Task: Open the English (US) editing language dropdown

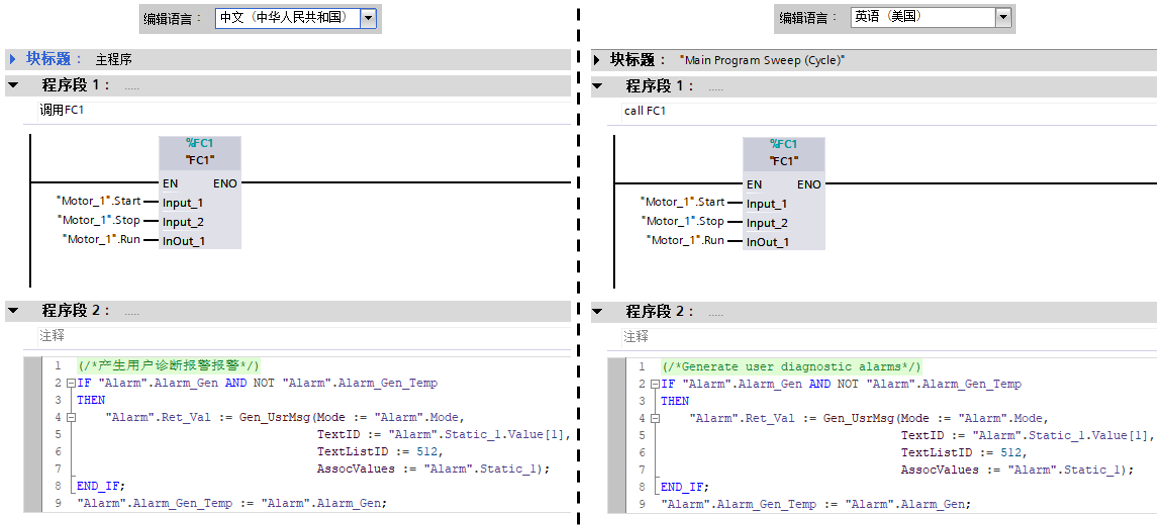Action: tap(1003, 18)
